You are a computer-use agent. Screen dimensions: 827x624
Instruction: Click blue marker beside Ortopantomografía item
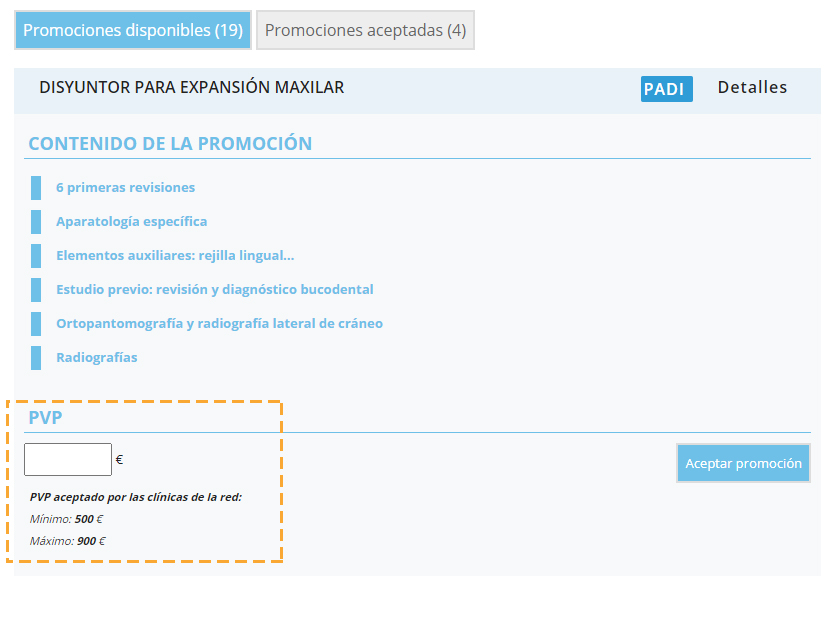click(36, 324)
